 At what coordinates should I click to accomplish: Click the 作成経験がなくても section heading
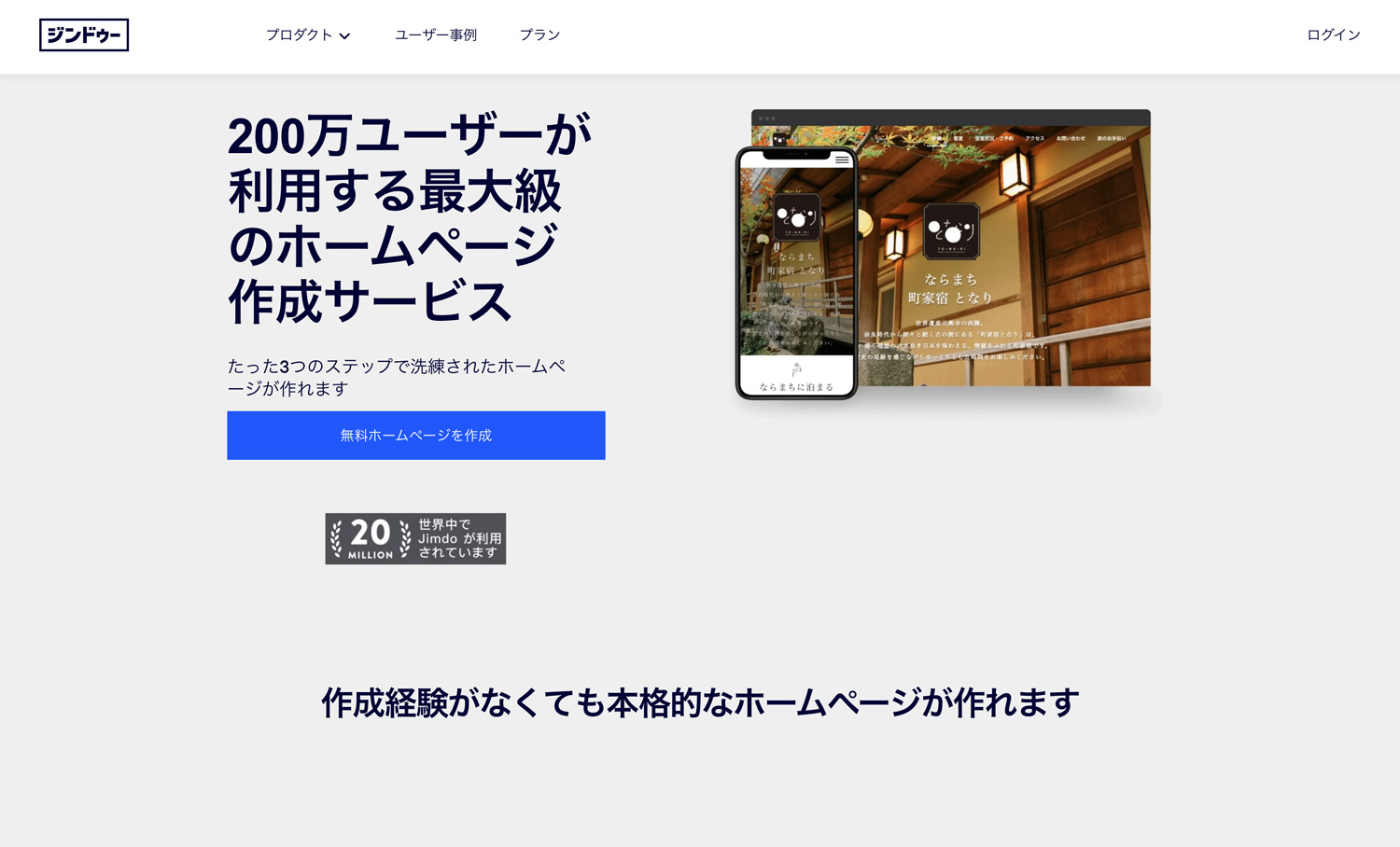point(700,702)
